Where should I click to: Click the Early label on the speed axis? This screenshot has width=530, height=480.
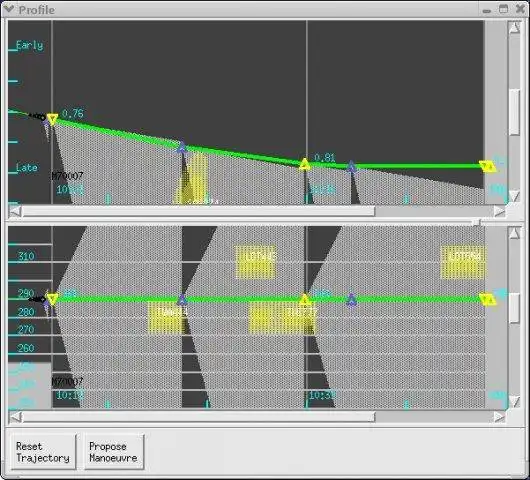tap(29, 45)
